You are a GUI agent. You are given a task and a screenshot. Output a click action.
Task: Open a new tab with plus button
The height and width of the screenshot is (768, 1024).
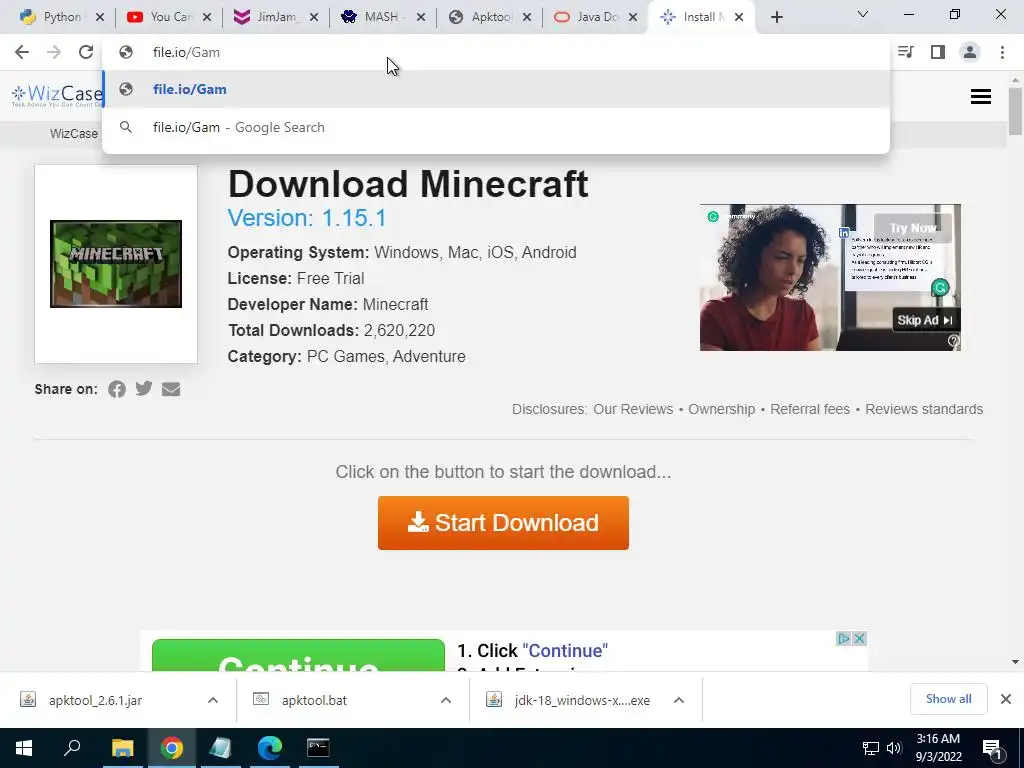[776, 17]
